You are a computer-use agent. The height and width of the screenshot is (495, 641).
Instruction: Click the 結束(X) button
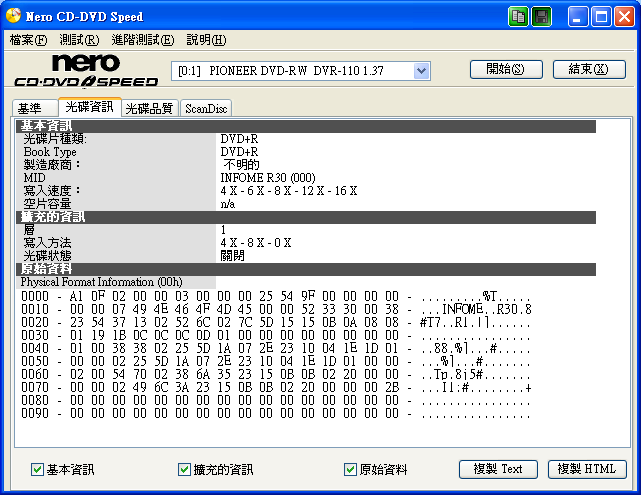[x=589, y=69]
